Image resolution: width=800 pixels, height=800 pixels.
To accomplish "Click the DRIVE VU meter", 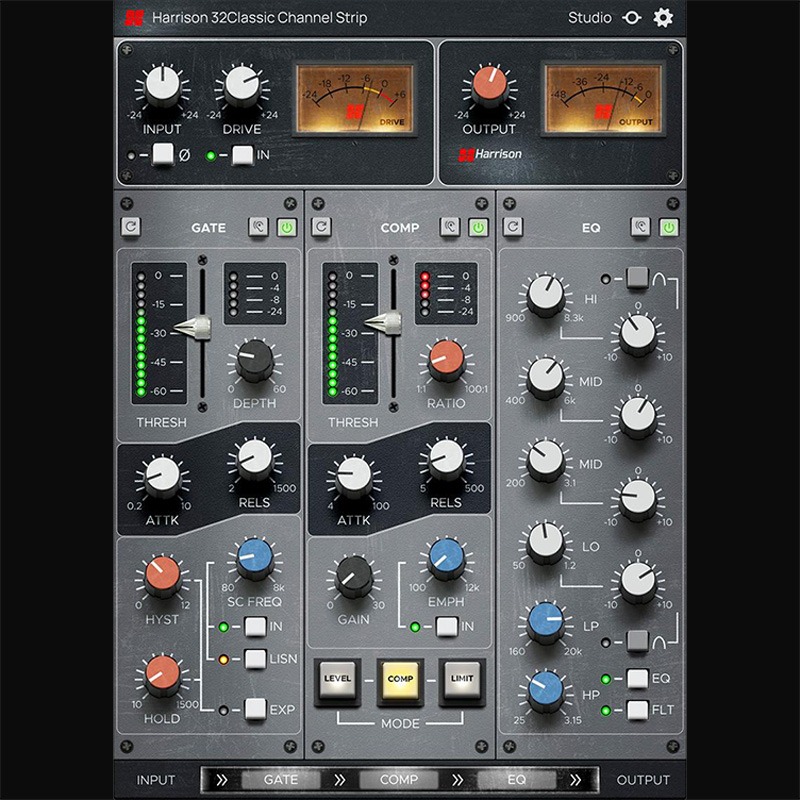I will tap(355, 99).
